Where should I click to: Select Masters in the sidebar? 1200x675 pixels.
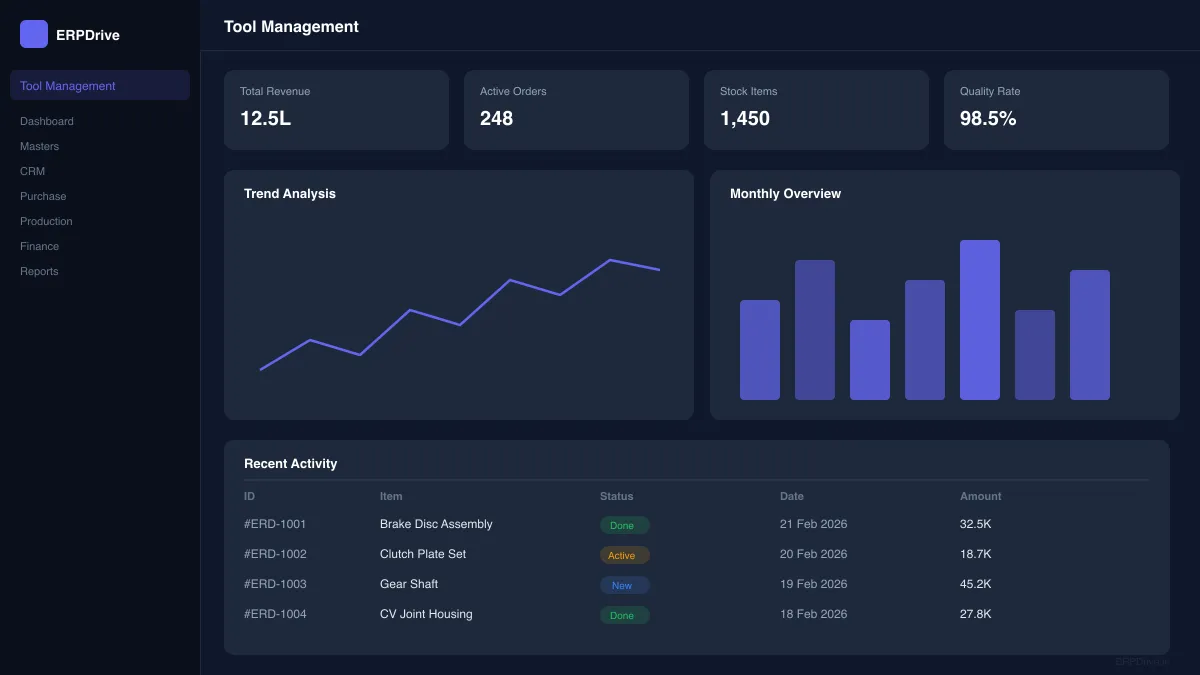tap(40, 146)
